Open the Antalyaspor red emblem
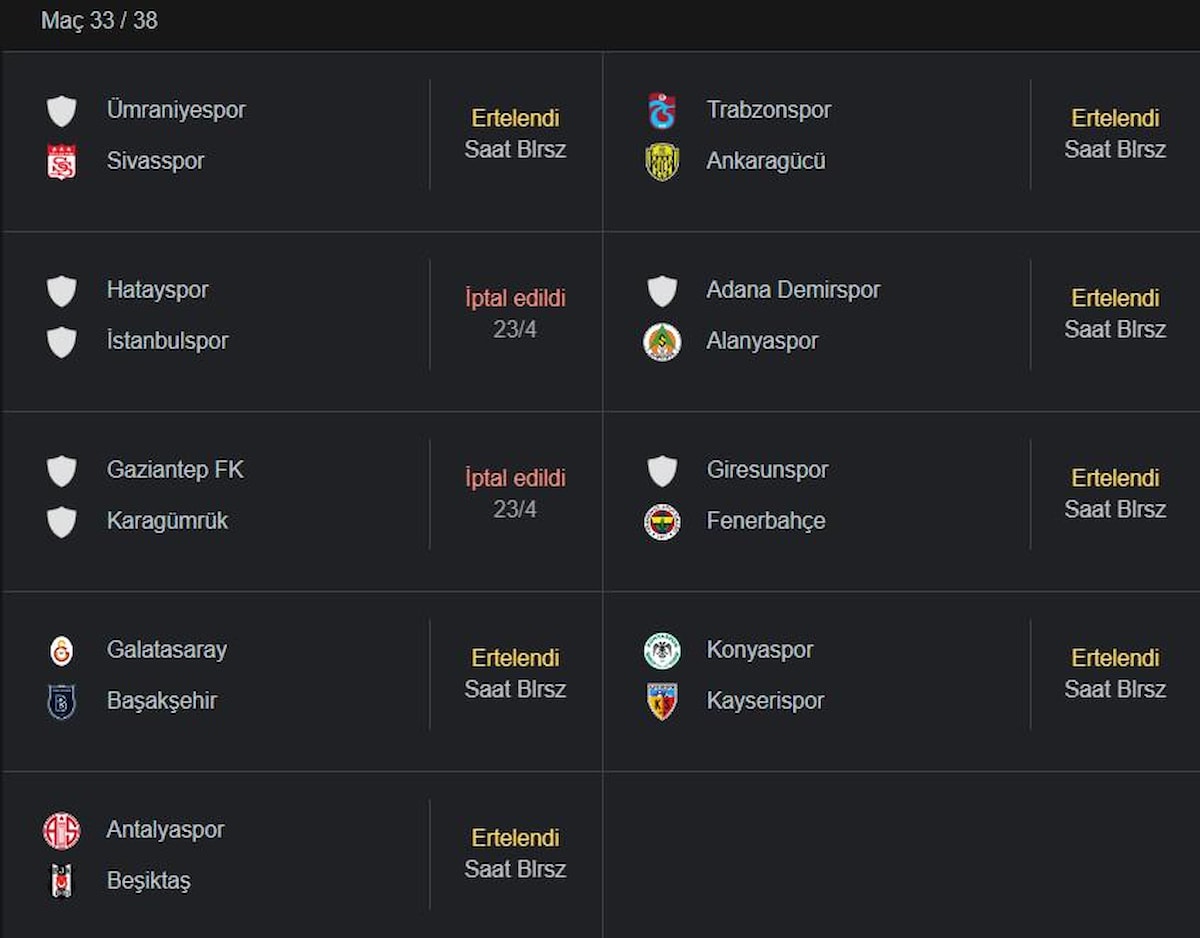Image resolution: width=1200 pixels, height=938 pixels. (62, 831)
